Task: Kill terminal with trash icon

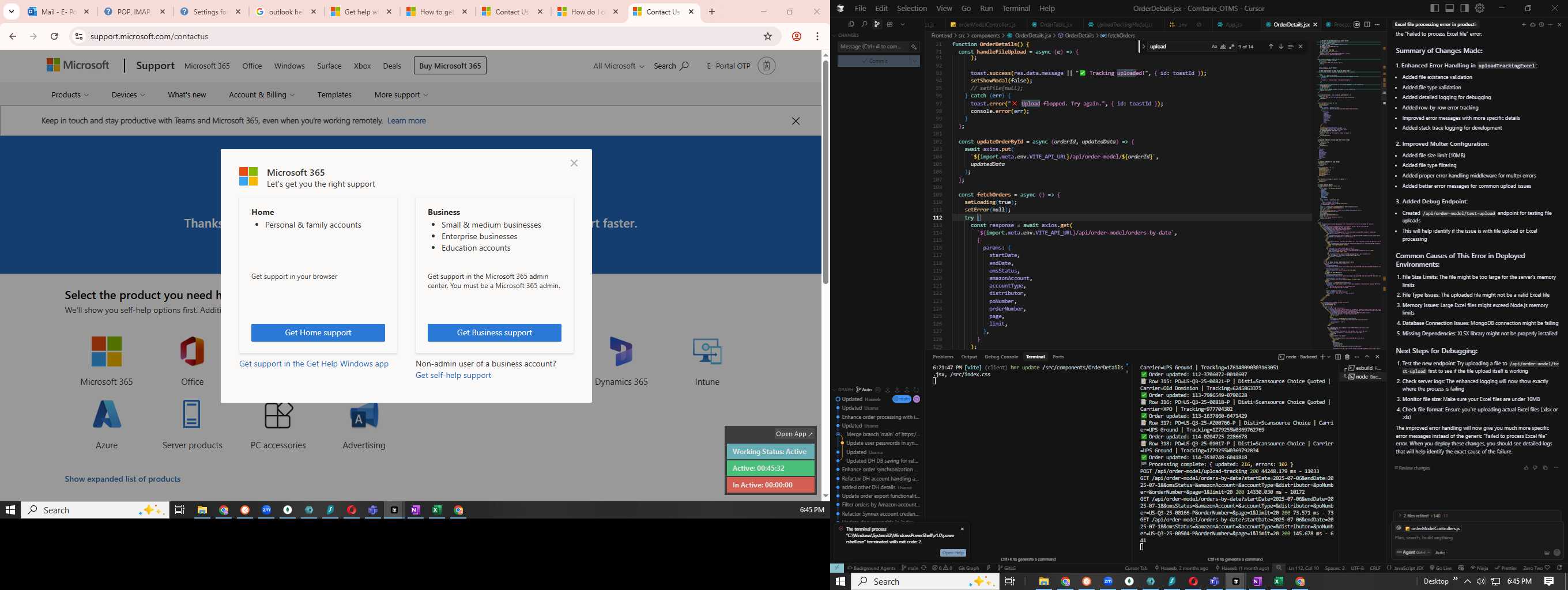Action: [x=1348, y=357]
